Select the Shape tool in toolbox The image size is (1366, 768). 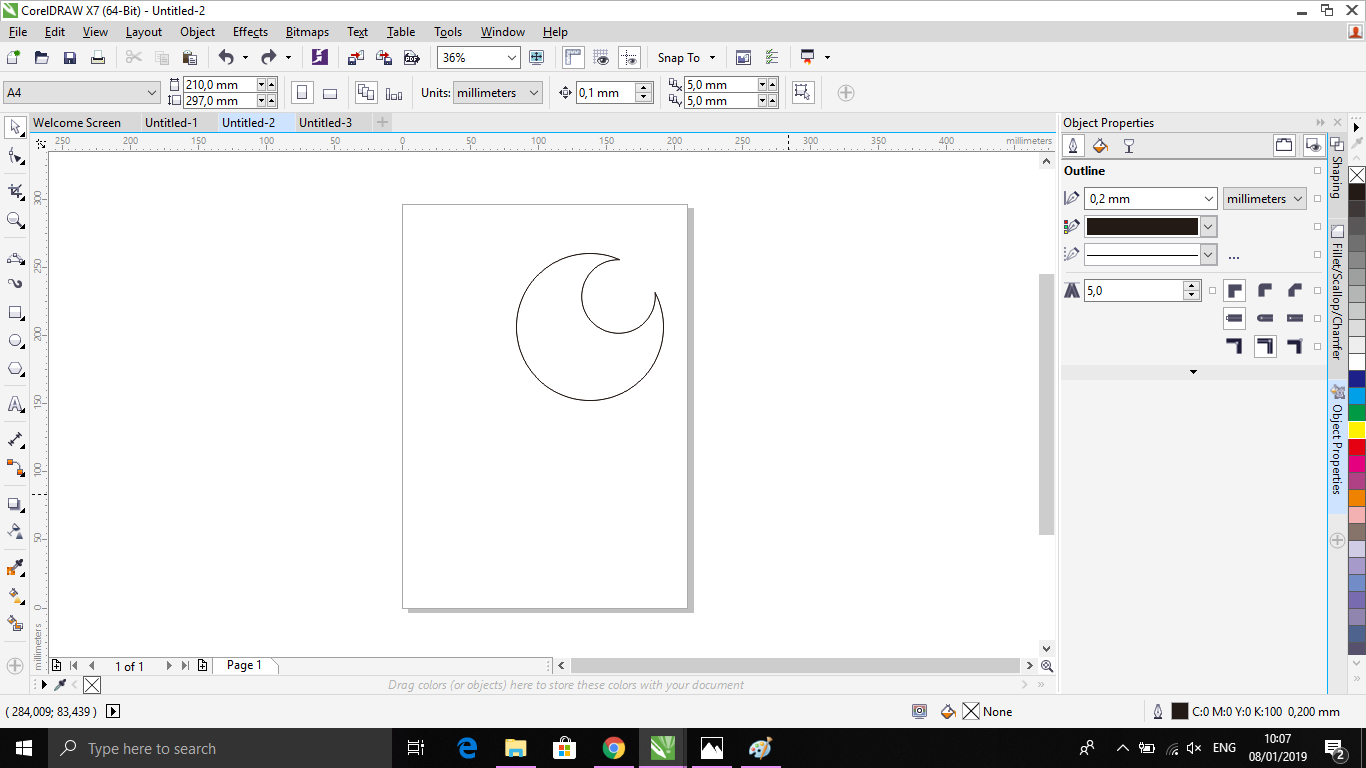(15, 157)
